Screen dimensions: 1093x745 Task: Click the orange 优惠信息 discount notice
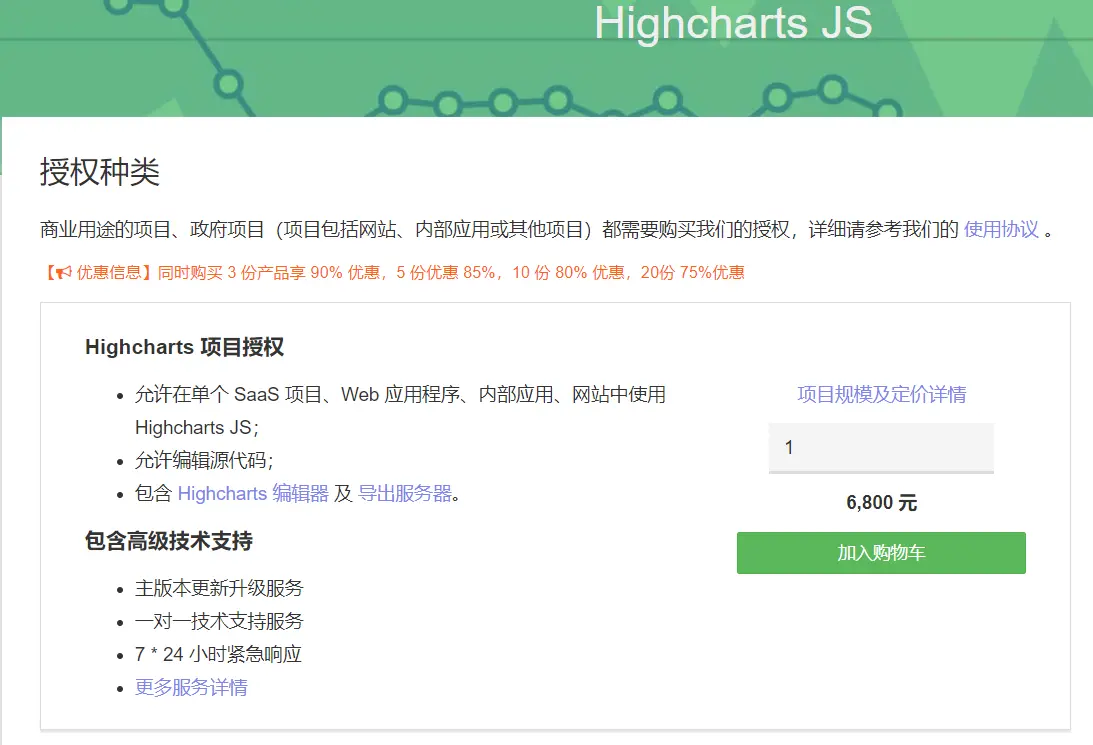[394, 272]
